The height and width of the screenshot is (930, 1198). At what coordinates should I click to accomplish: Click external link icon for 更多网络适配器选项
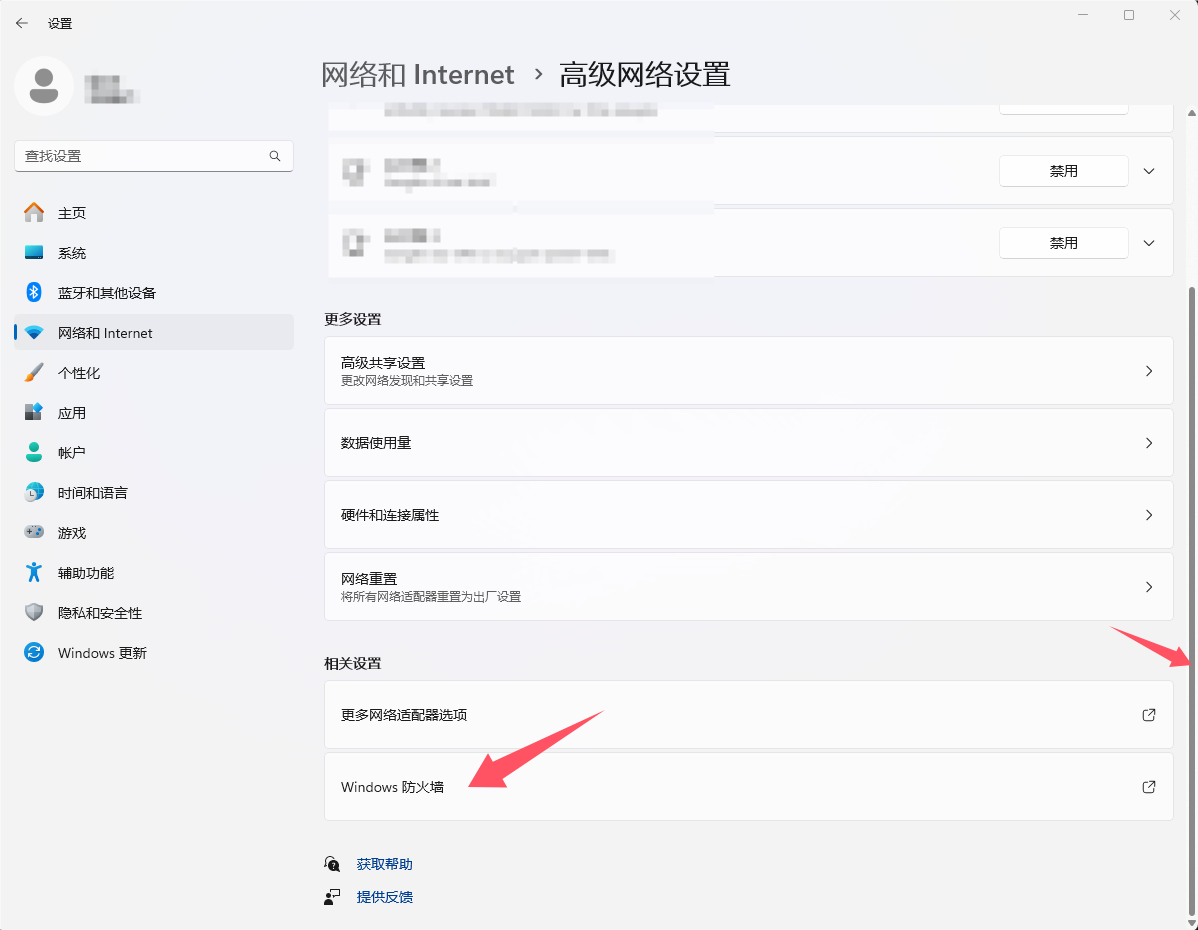pyautogui.click(x=1148, y=715)
